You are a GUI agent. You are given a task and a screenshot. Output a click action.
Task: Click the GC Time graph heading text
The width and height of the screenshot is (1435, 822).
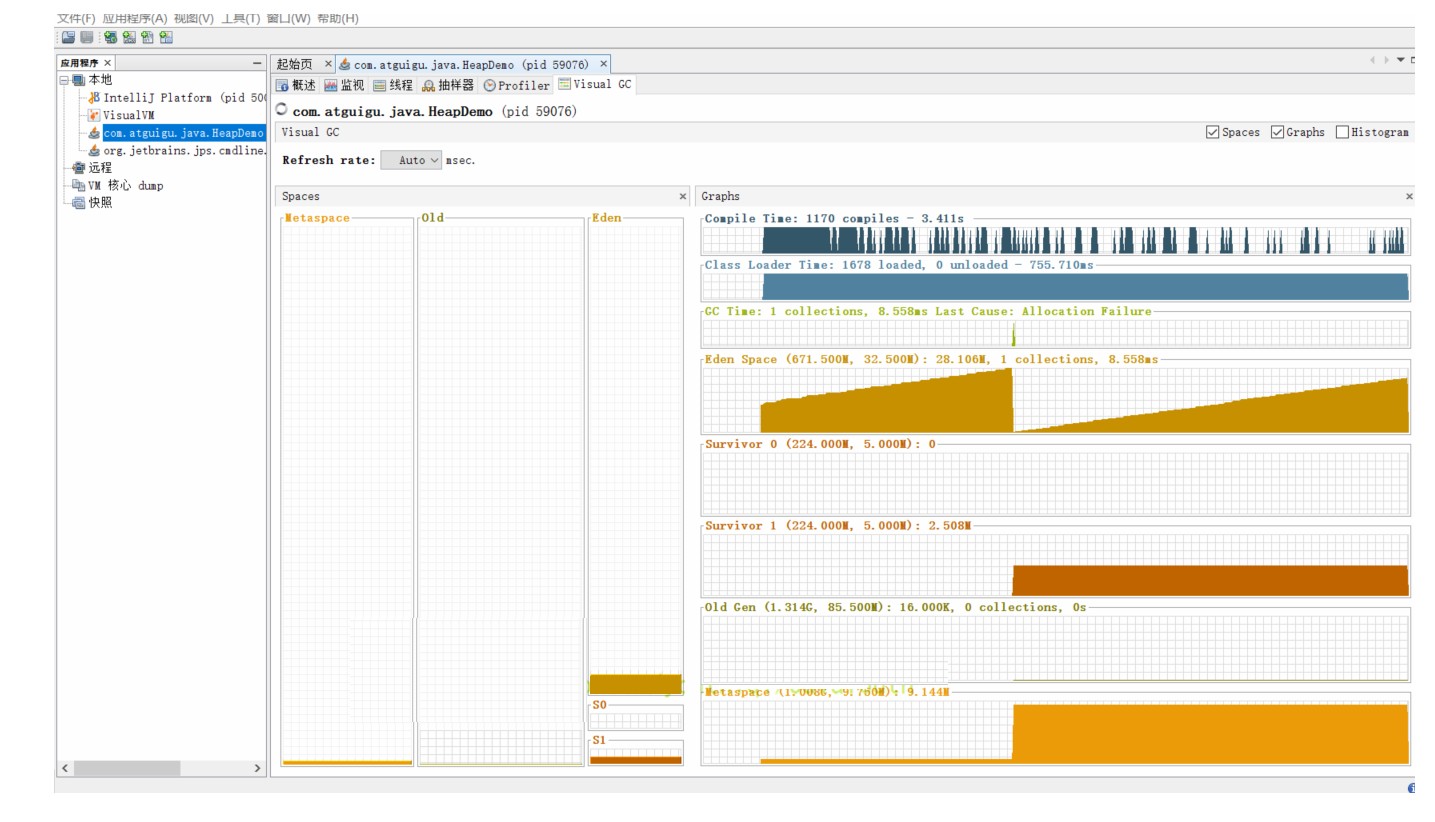click(x=928, y=311)
